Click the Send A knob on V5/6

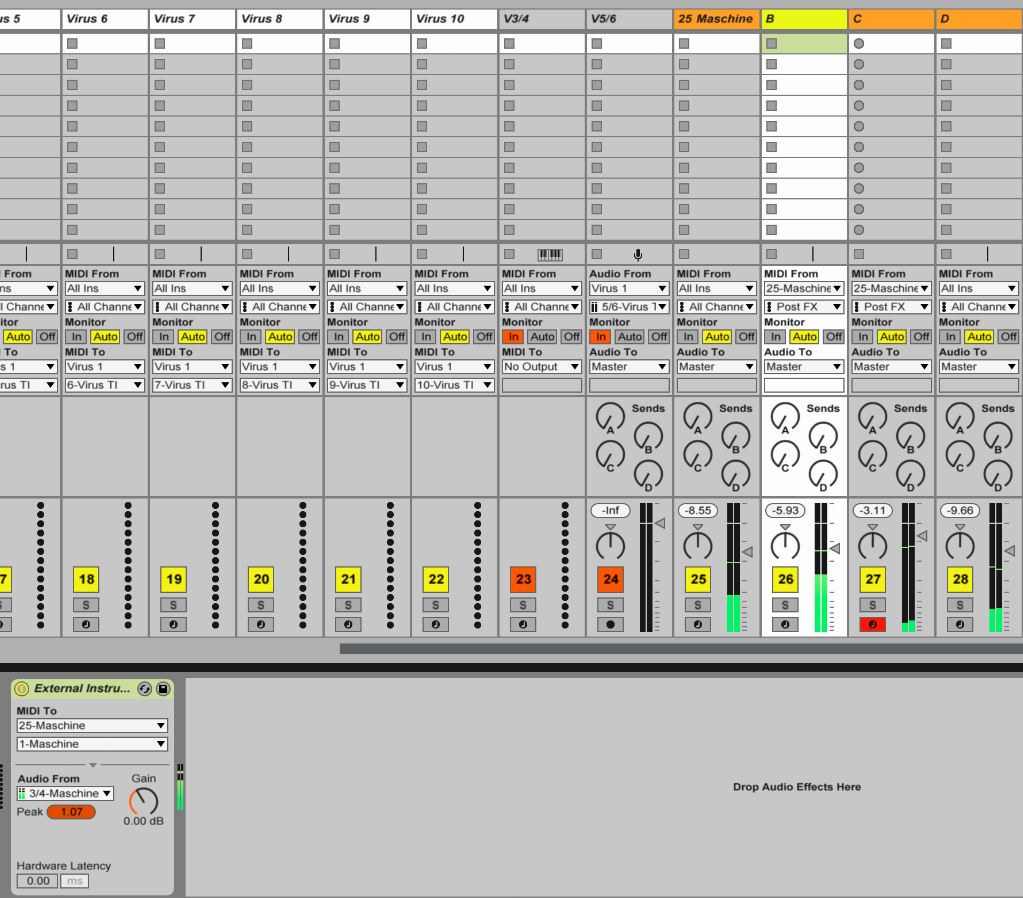coord(610,417)
